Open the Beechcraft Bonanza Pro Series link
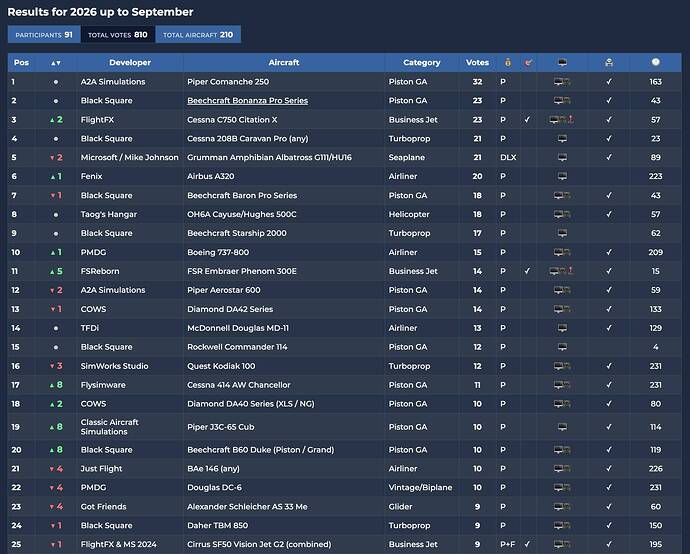The height and width of the screenshot is (554, 690). pyautogui.click(x=247, y=101)
